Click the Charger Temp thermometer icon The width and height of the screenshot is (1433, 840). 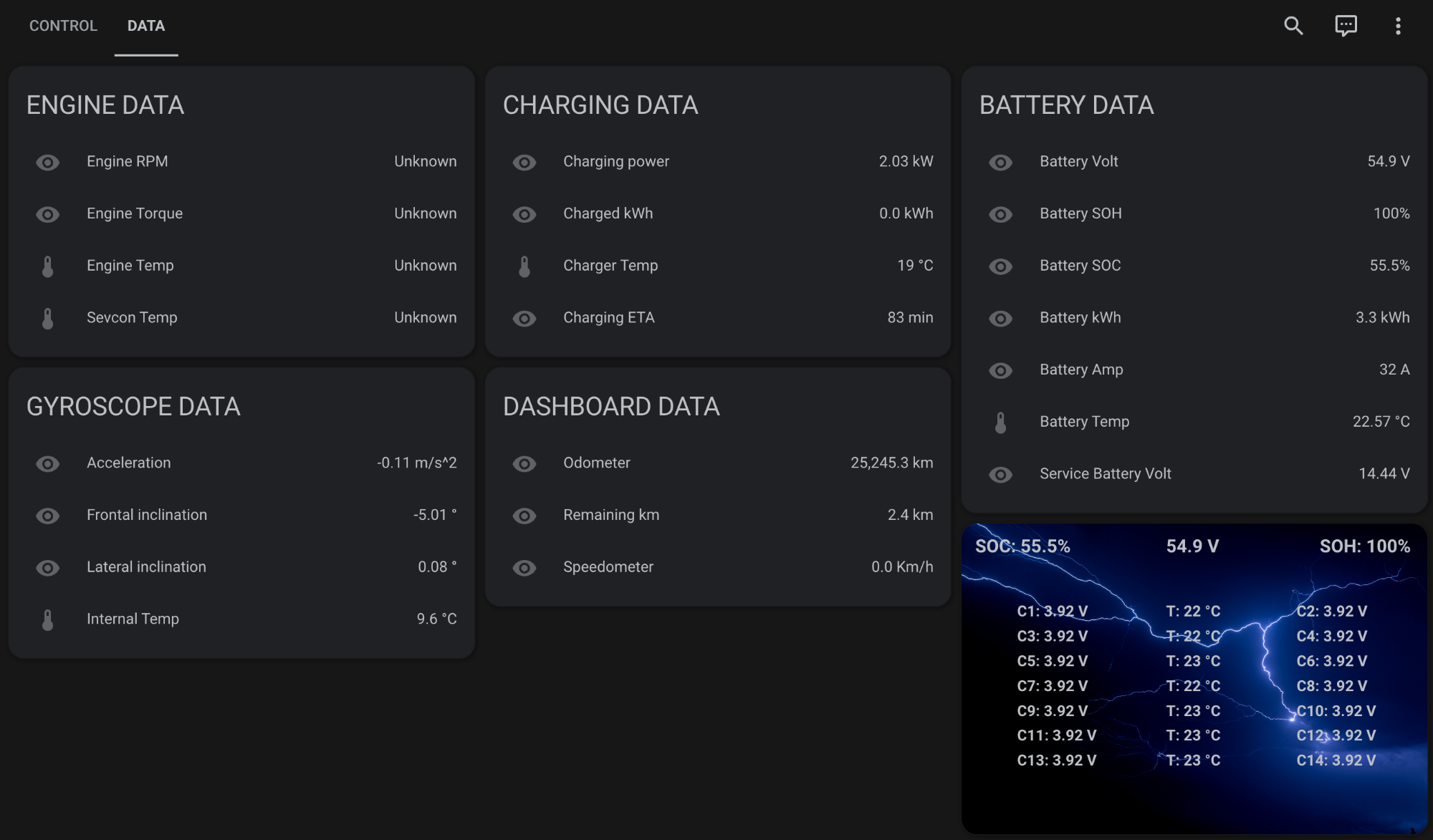point(524,266)
